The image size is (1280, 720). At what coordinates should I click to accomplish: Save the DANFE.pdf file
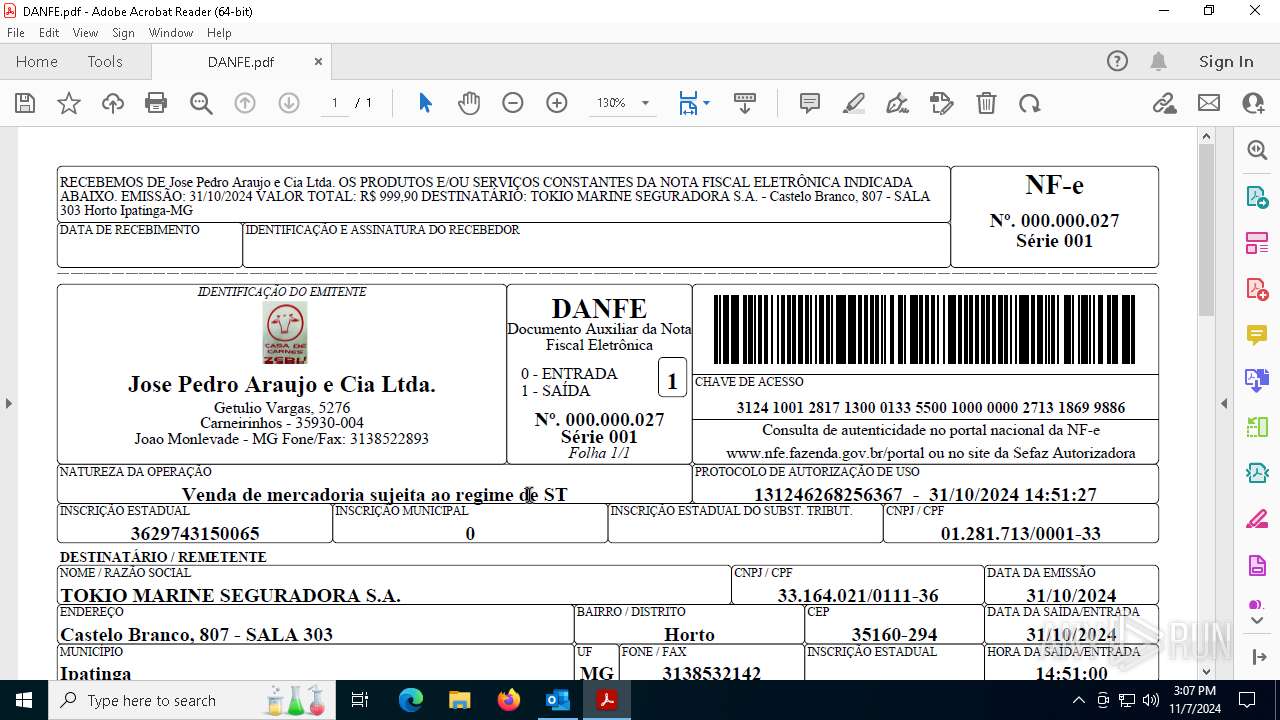click(x=25, y=103)
